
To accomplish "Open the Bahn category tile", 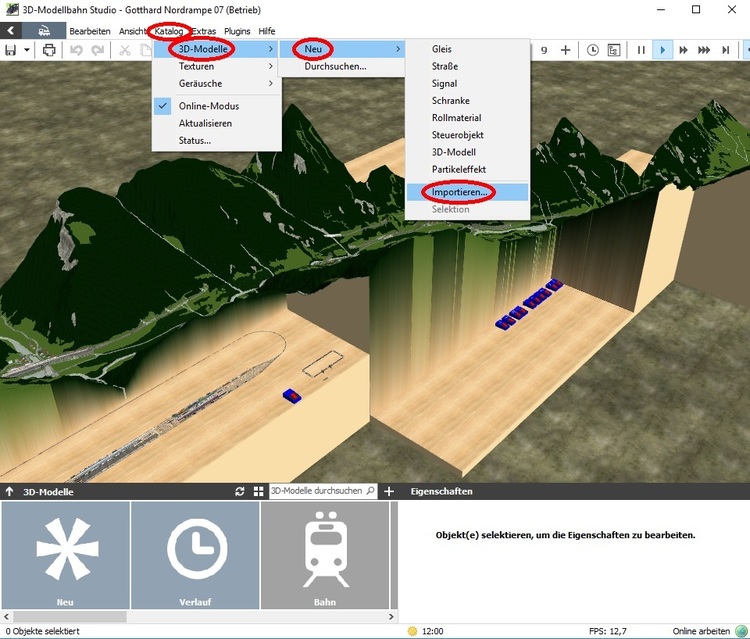I will pos(325,555).
